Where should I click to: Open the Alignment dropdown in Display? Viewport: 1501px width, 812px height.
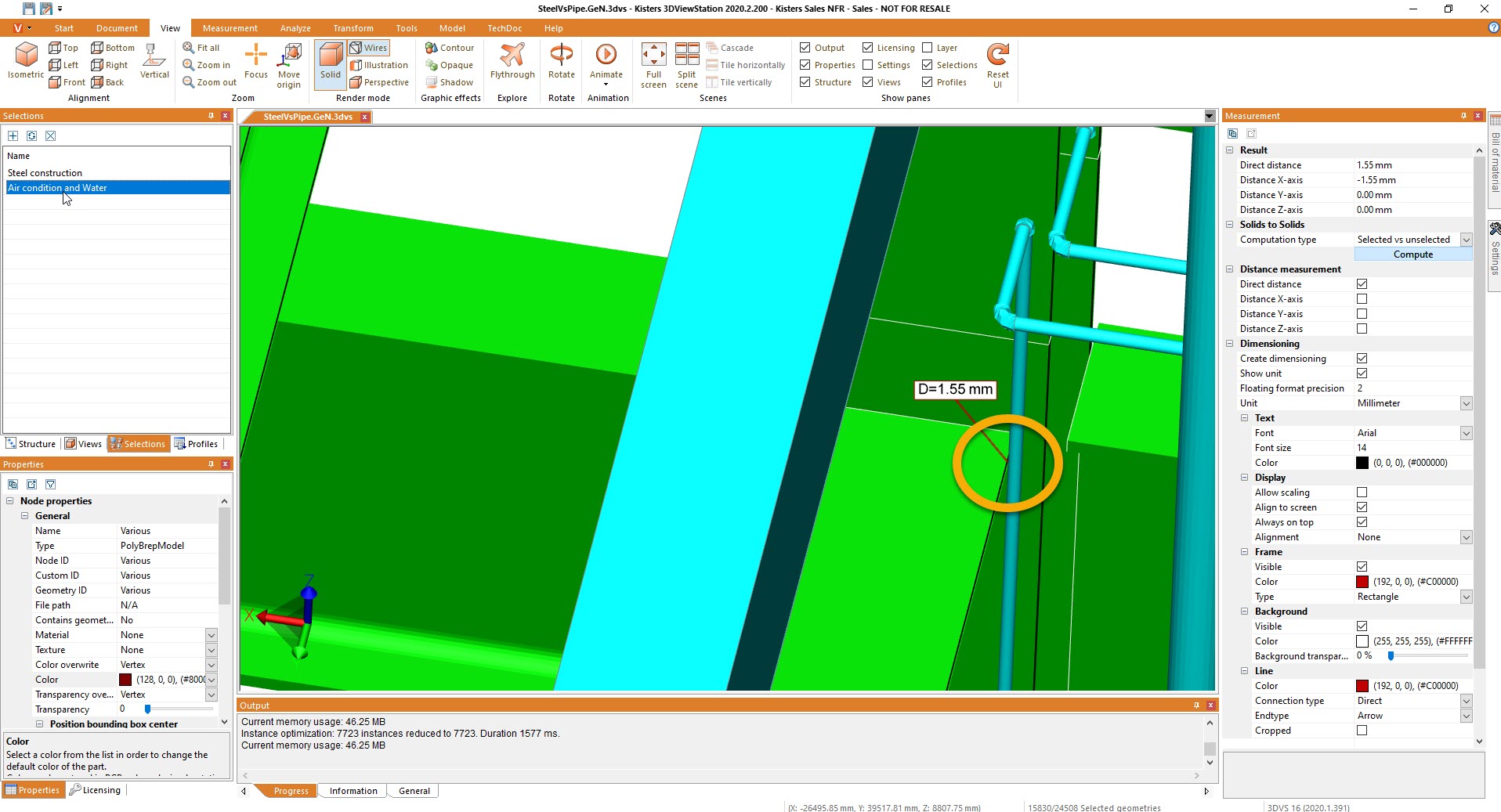[1466, 537]
